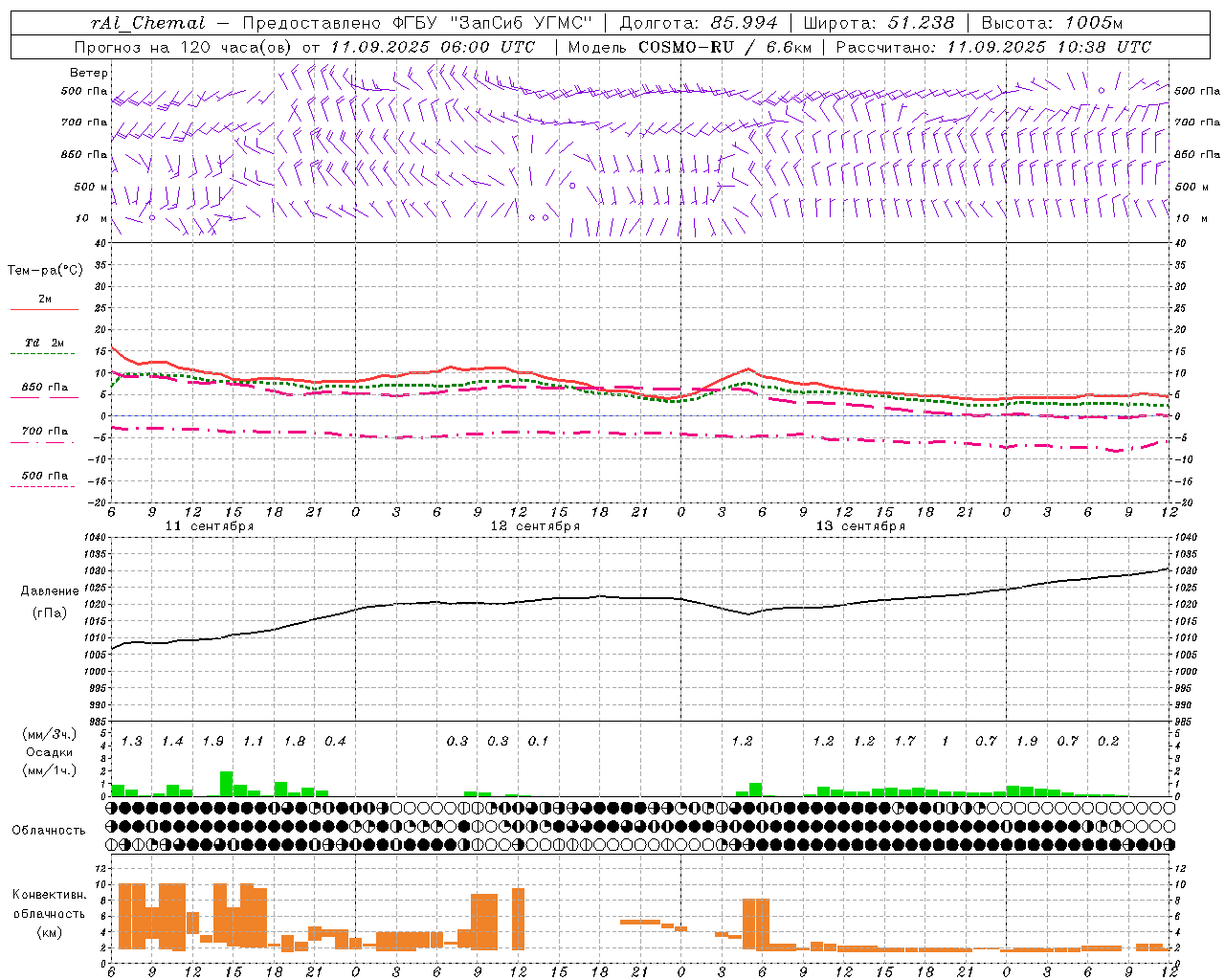Click the provider text ФГБУ "ЗапСиб УГМС"
Screen dimensions: 1225x980
493,23
